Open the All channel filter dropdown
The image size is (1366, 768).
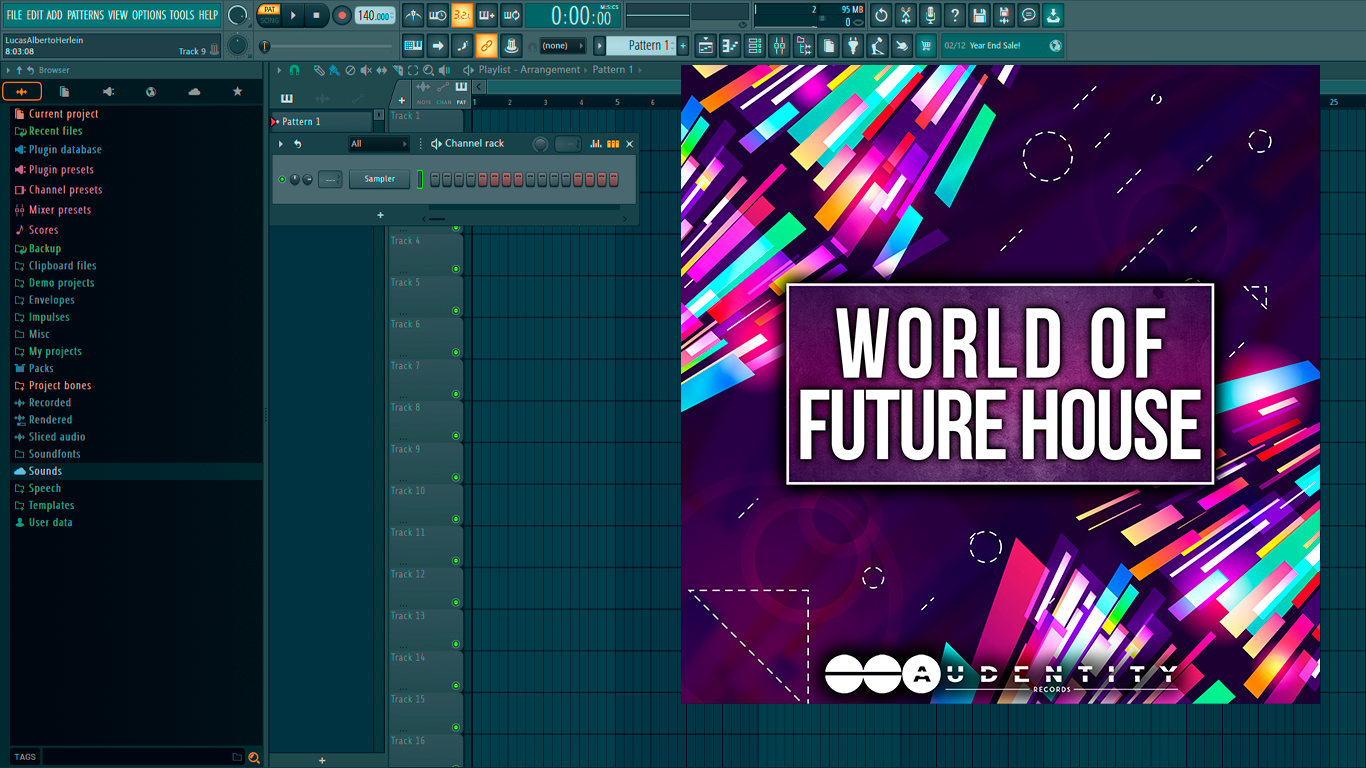pos(379,144)
